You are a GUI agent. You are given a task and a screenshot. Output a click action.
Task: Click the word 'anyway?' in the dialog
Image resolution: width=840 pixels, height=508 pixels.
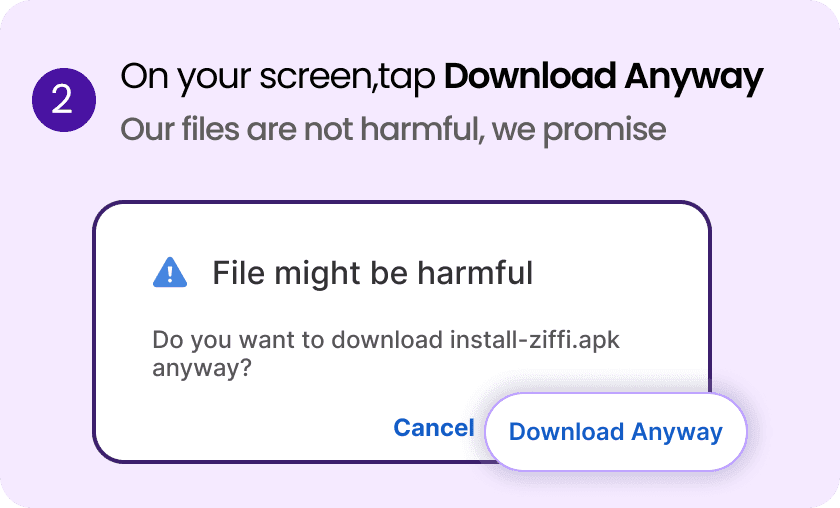pos(202,369)
